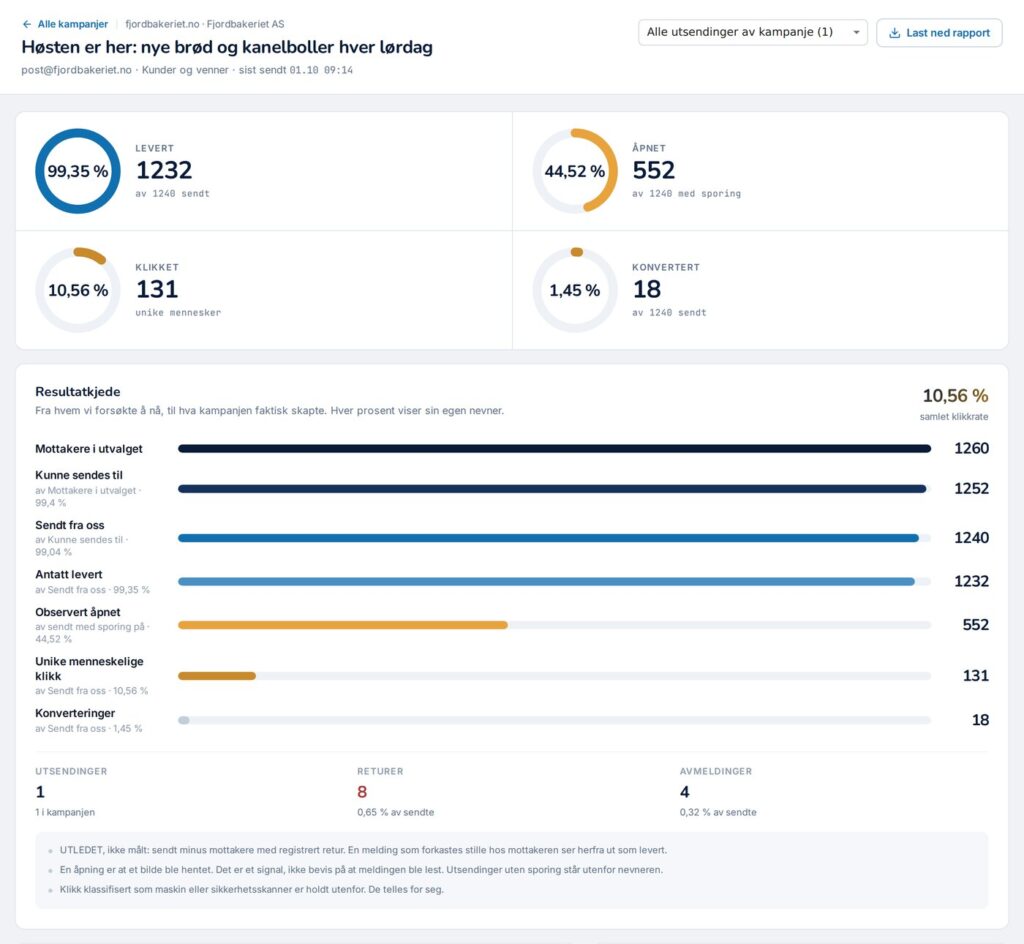Click the Kunder og venner list name
1024x944 pixels.
pos(185,70)
